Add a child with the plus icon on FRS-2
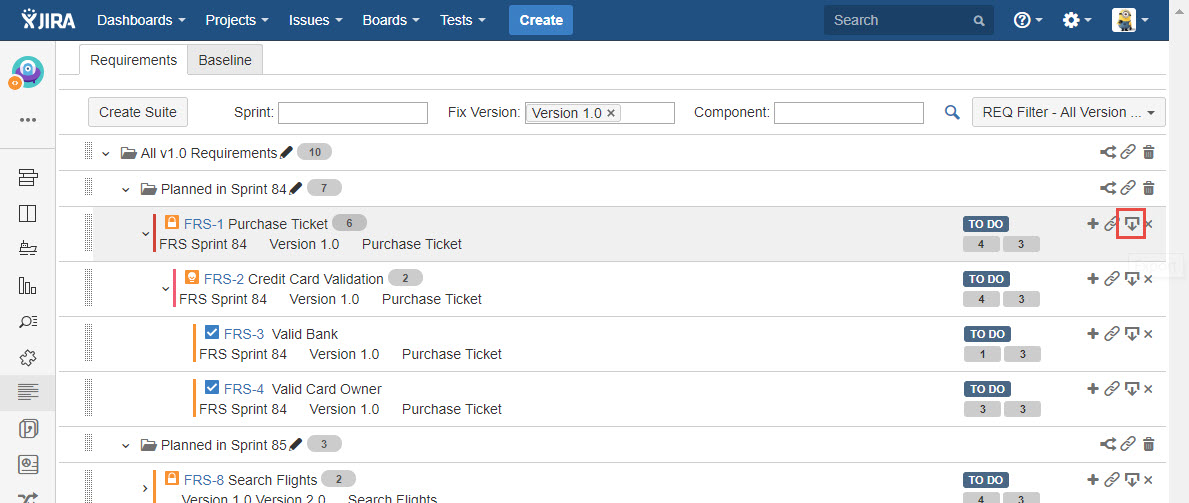Screen dimensions: 1189x503 point(1093,279)
